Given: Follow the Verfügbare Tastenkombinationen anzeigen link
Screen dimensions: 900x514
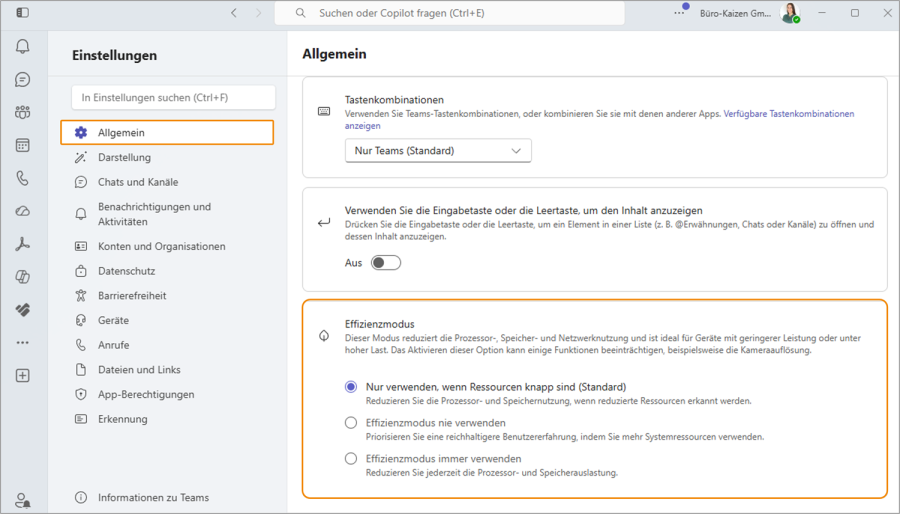Looking at the screenshot, I should [789, 114].
